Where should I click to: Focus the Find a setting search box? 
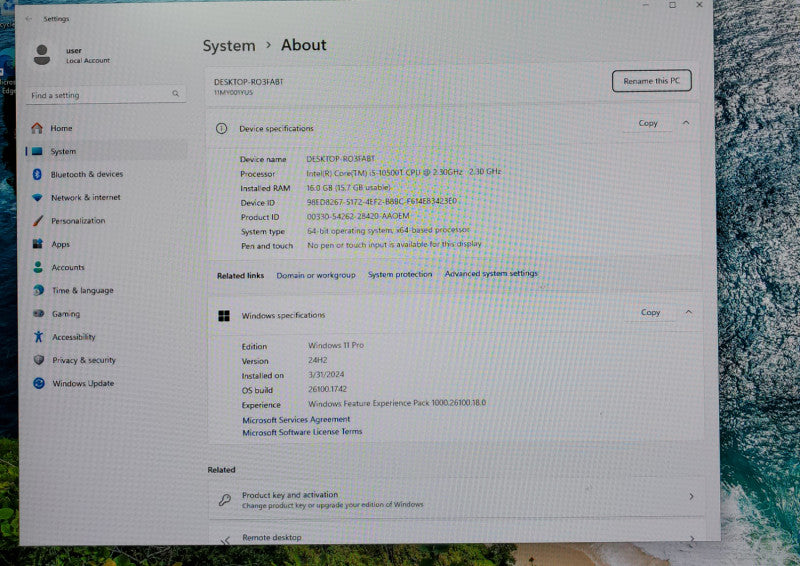pyautogui.click(x=106, y=95)
